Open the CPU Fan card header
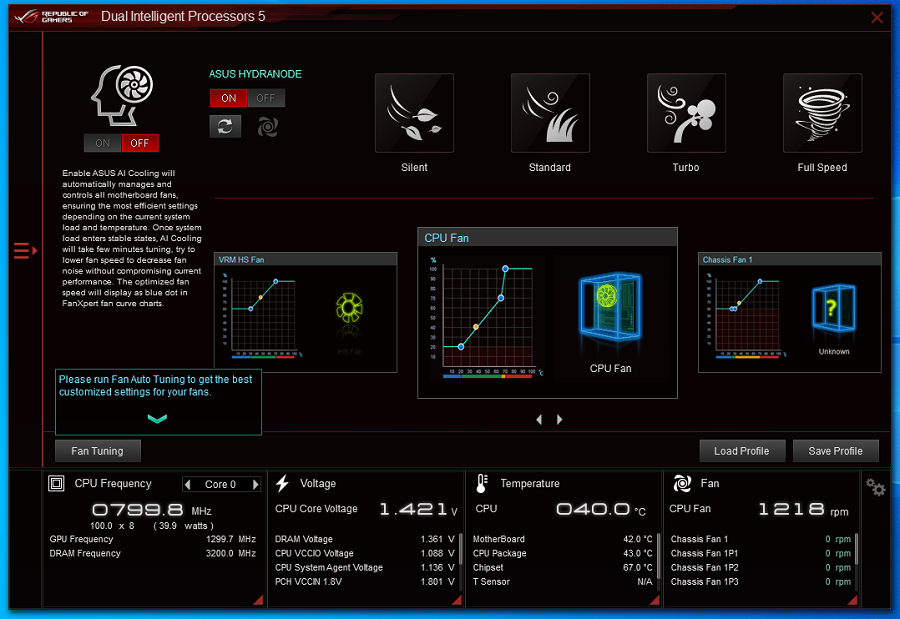 point(547,238)
